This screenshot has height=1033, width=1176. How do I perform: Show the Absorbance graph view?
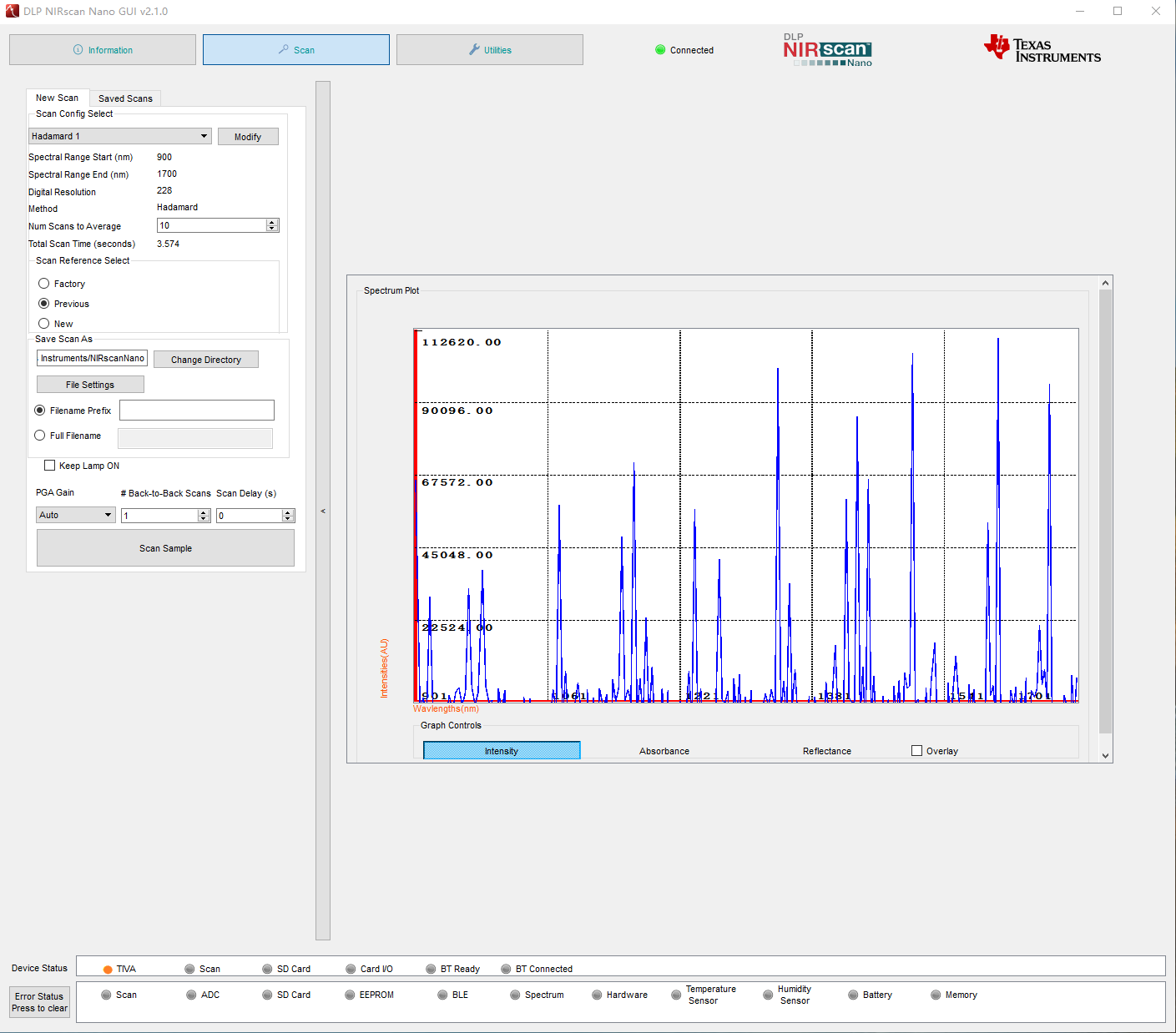point(664,751)
